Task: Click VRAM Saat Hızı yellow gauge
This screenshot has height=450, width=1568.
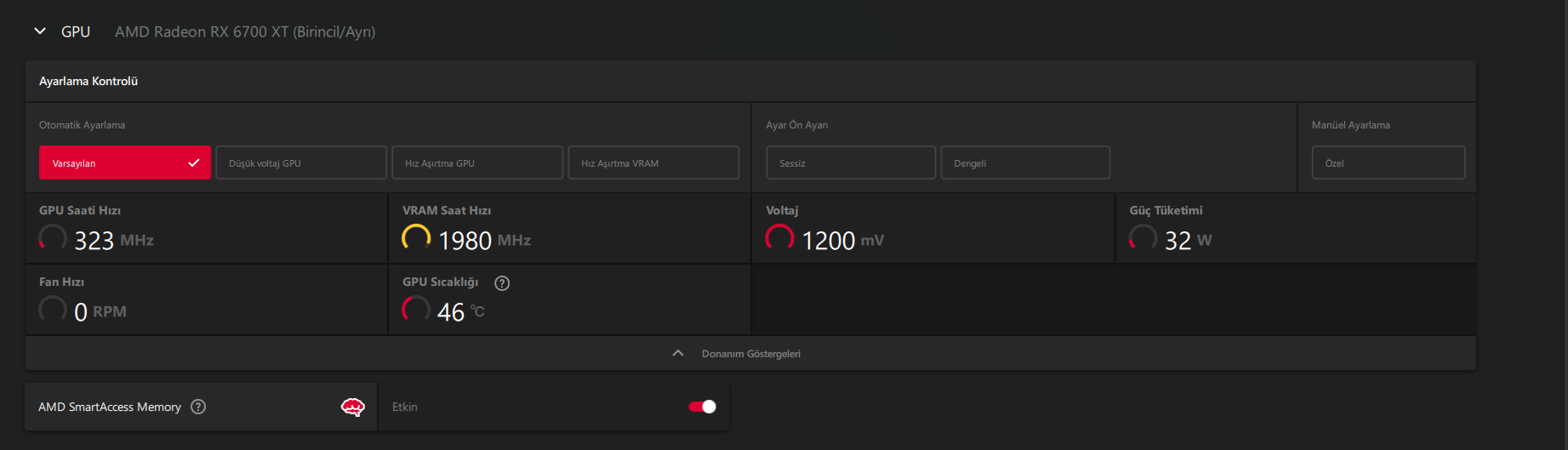Action: 416,237
